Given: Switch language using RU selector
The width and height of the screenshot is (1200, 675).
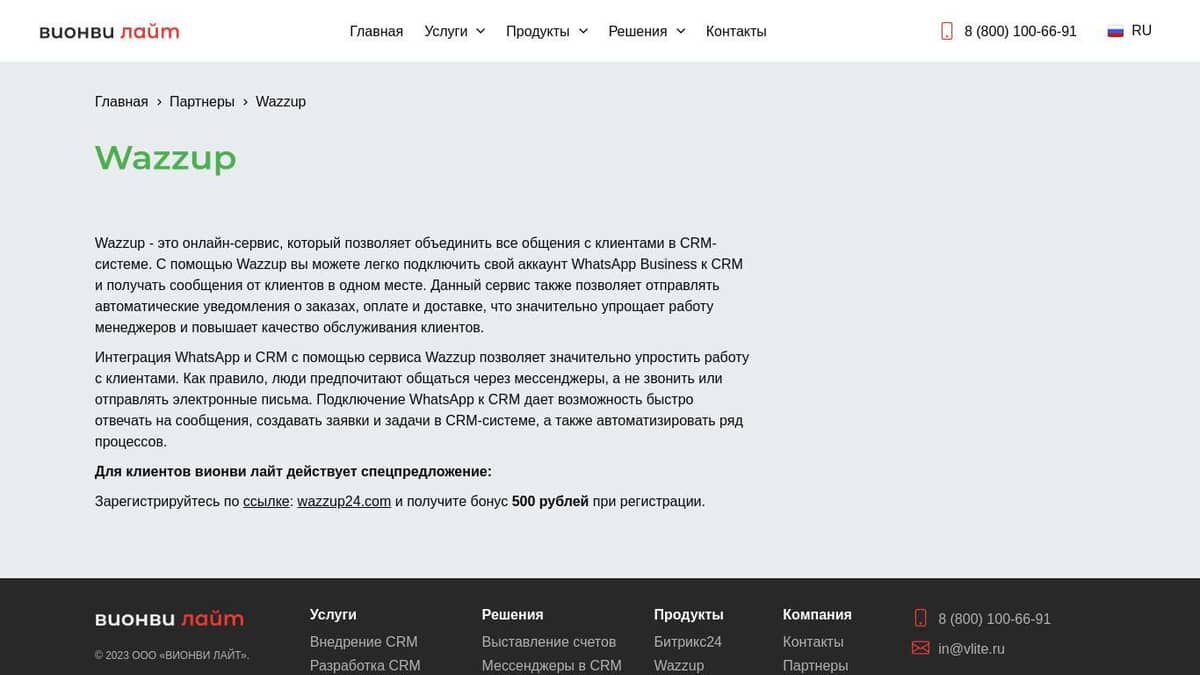Looking at the screenshot, I should click(1141, 31).
